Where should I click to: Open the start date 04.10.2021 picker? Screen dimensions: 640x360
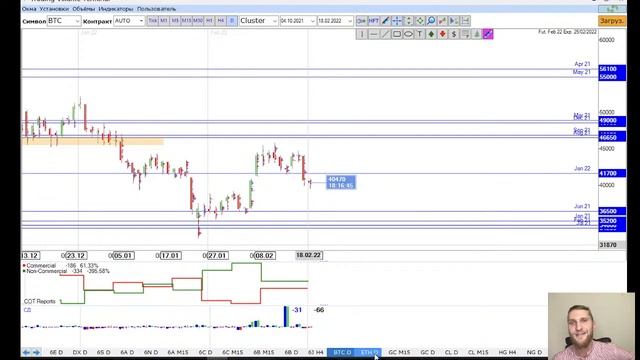298,21
